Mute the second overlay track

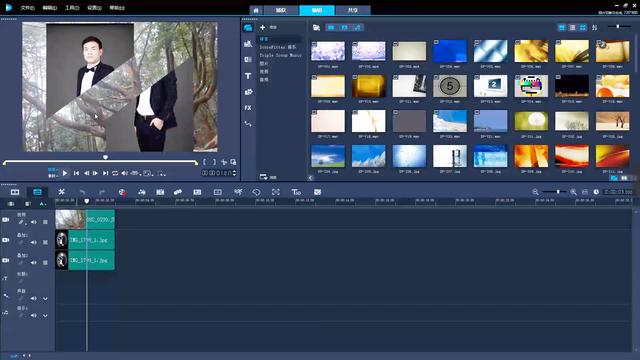[33, 262]
